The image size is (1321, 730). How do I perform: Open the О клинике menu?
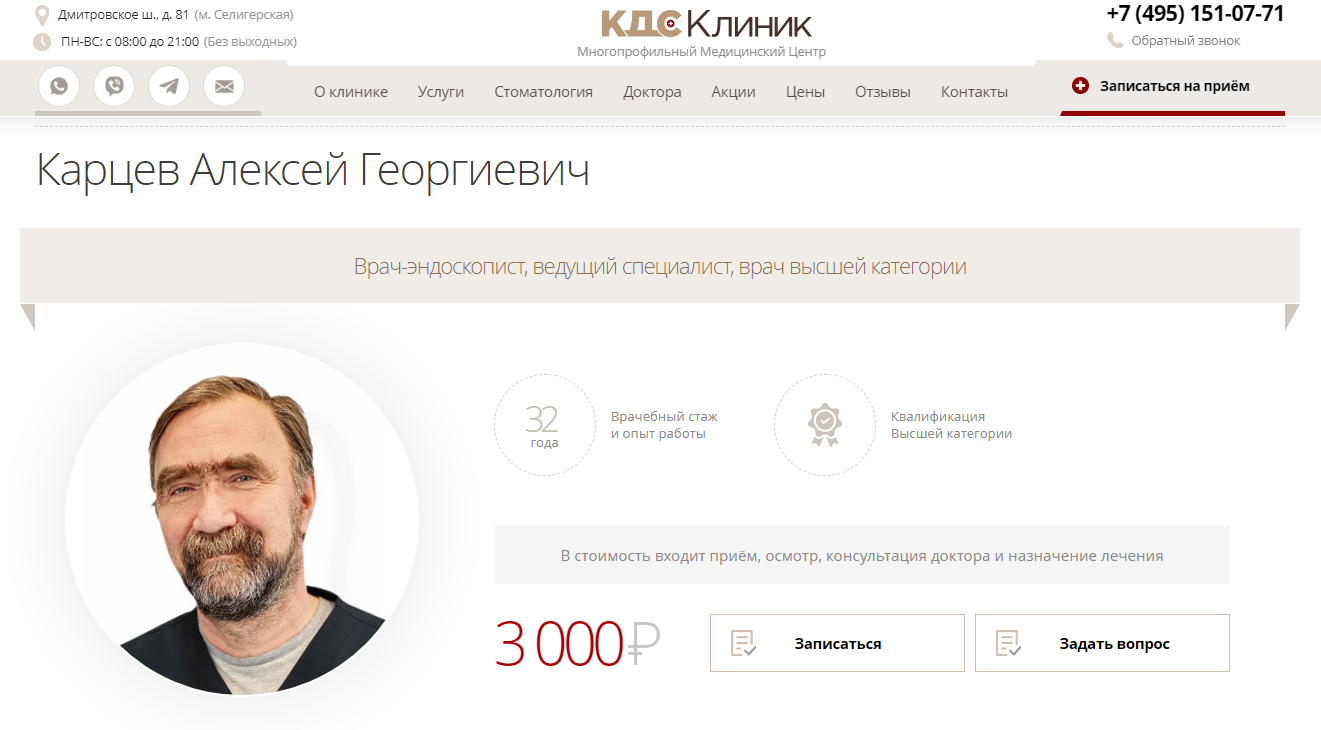pyautogui.click(x=351, y=92)
